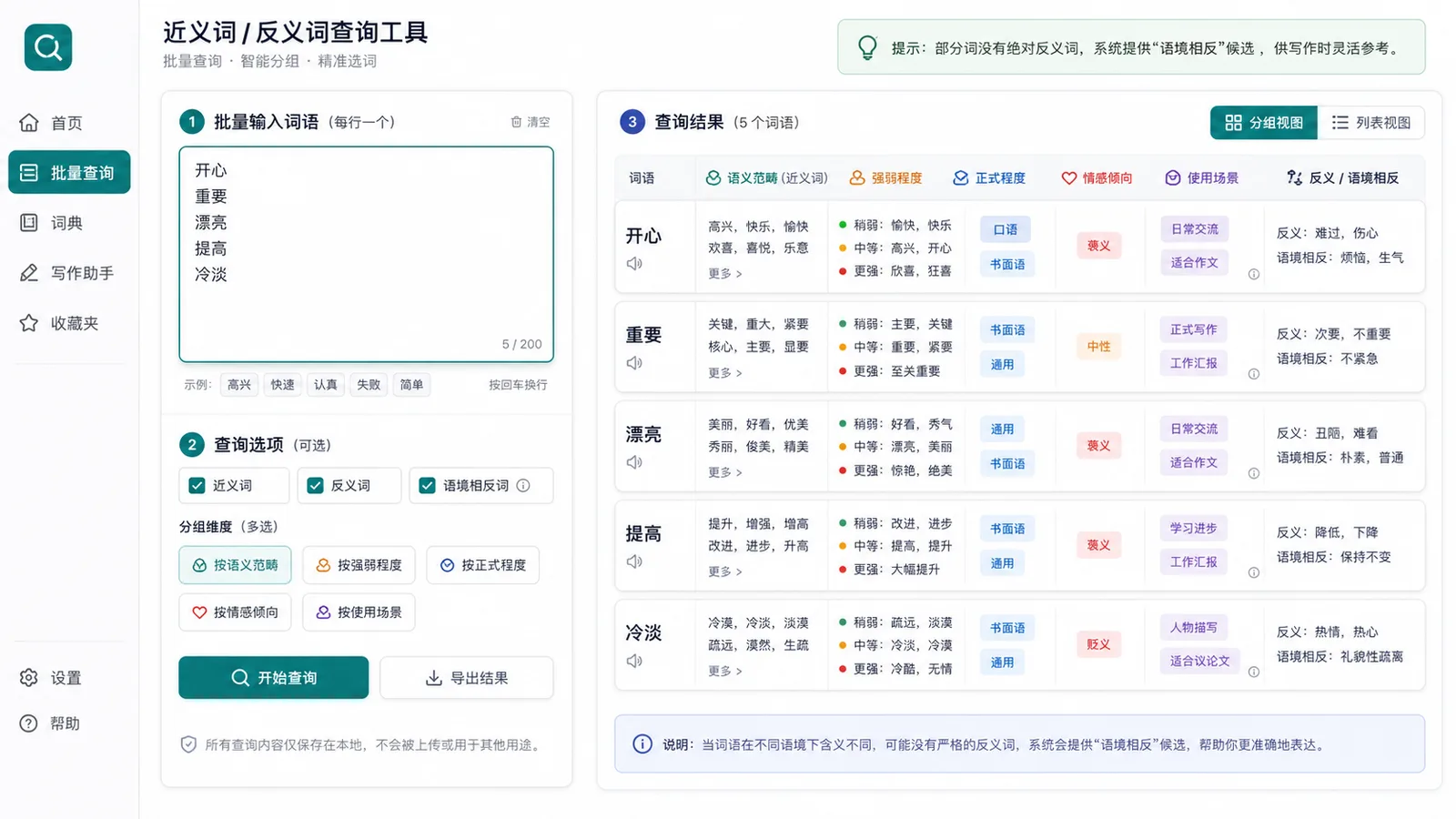1456x819 pixels.
Task: Click 褒义 tag in 开心 row
Action: point(1098,246)
